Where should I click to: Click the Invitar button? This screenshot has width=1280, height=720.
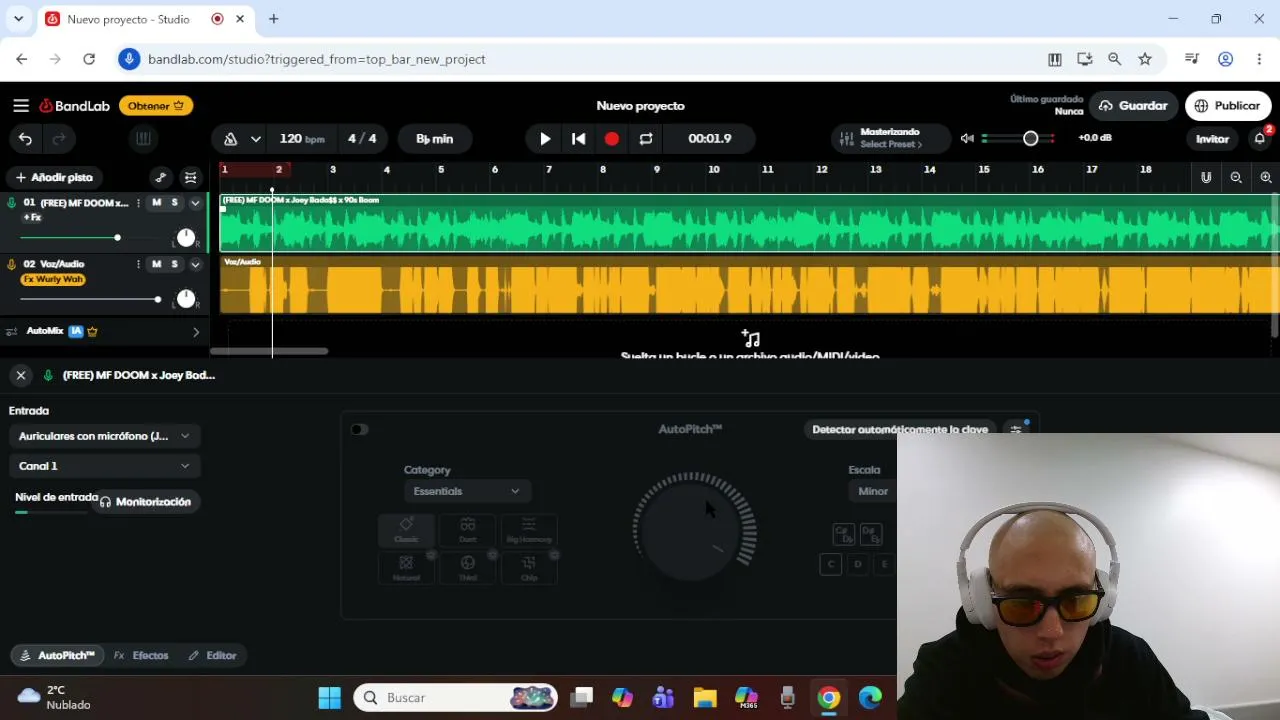pyautogui.click(x=1212, y=139)
